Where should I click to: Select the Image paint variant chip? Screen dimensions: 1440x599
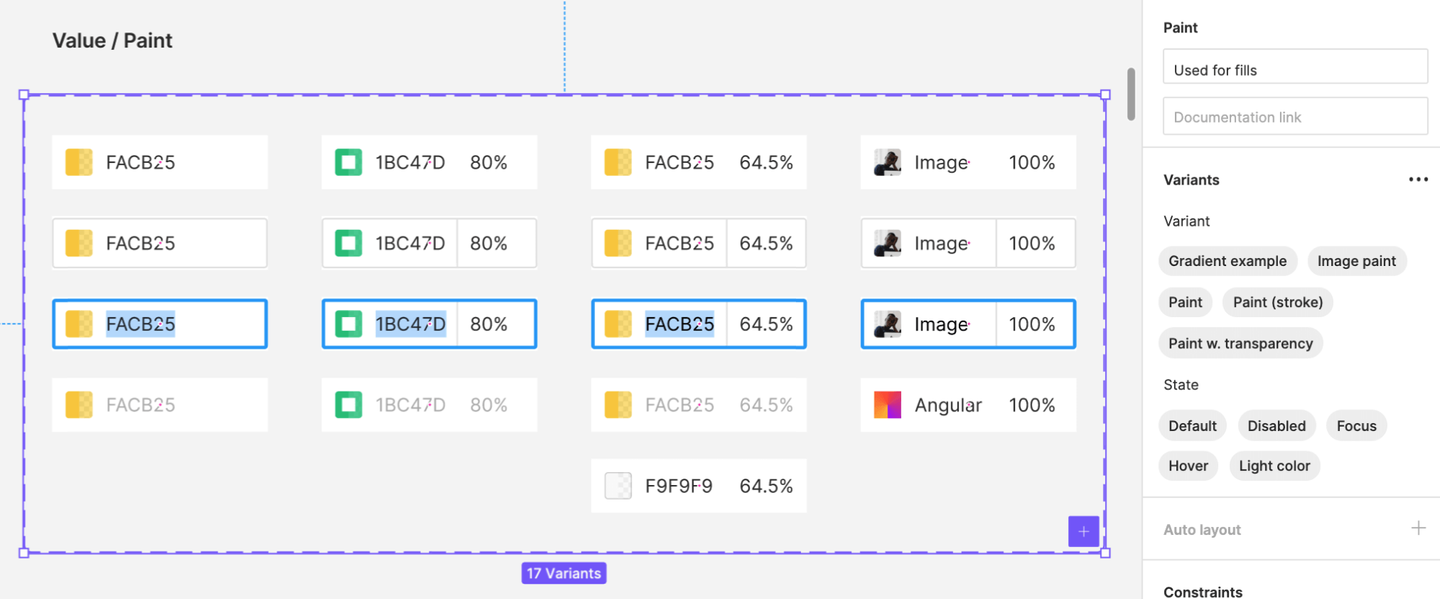1356,261
